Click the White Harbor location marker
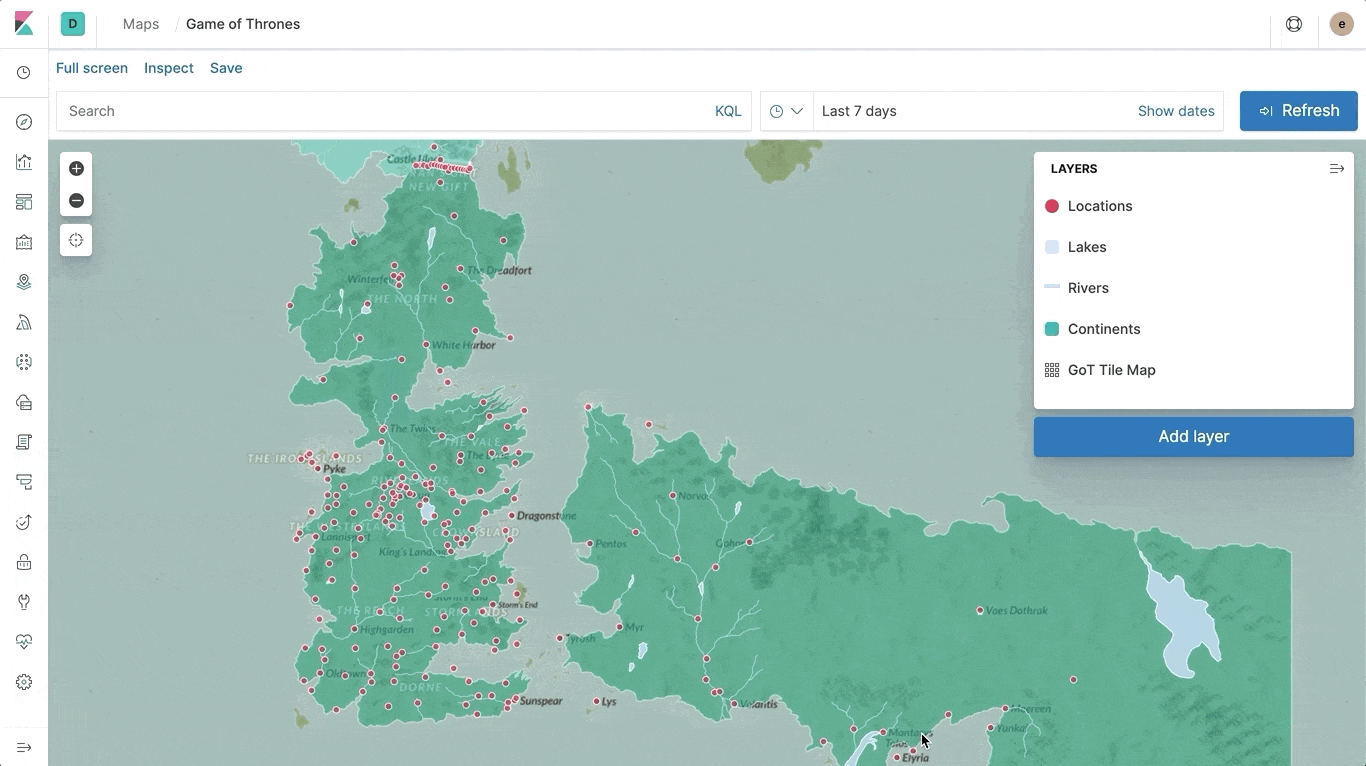 click(x=426, y=345)
